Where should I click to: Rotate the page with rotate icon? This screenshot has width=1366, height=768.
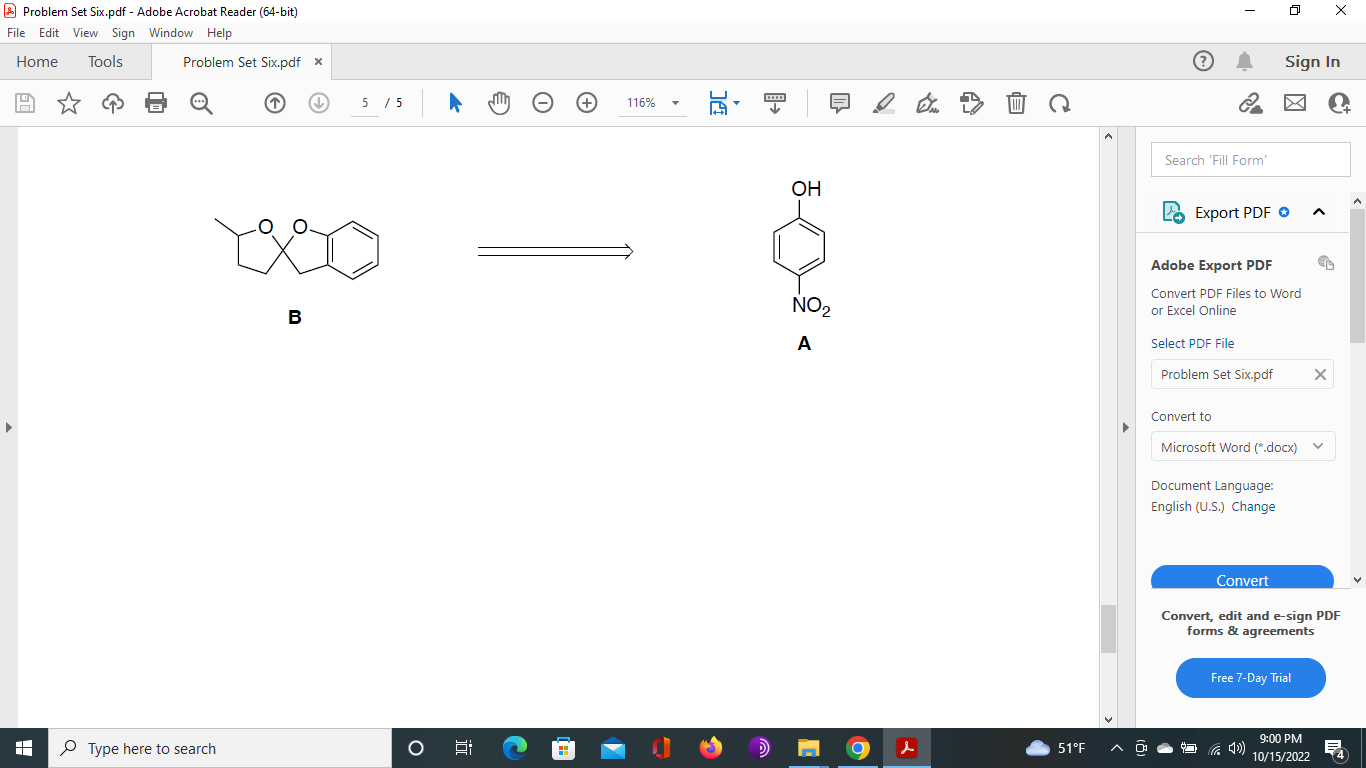(1060, 103)
